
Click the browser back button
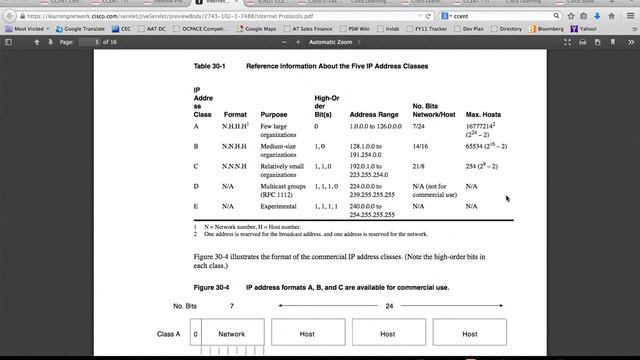9,16
